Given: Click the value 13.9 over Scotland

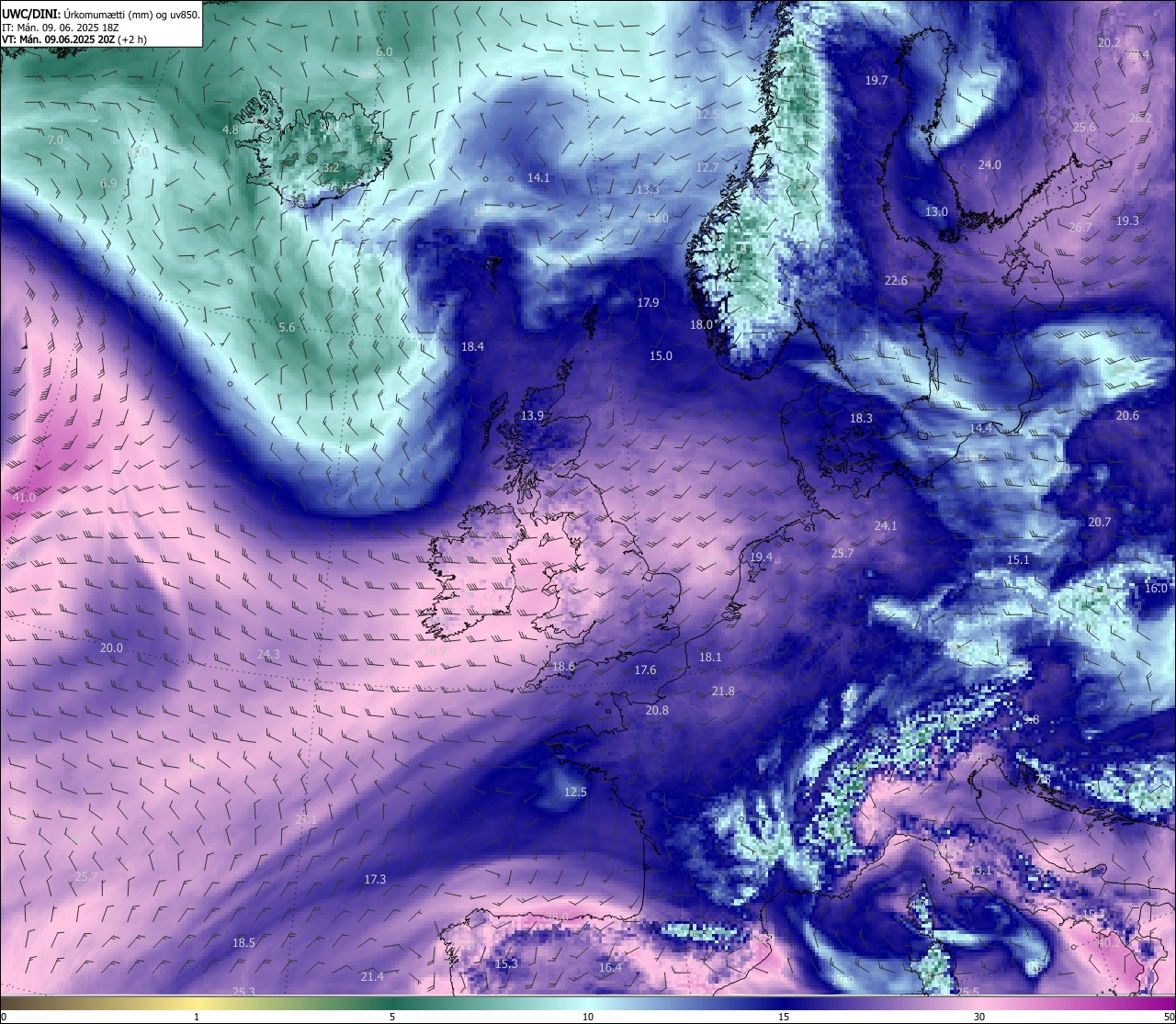Looking at the screenshot, I should coord(532,416).
